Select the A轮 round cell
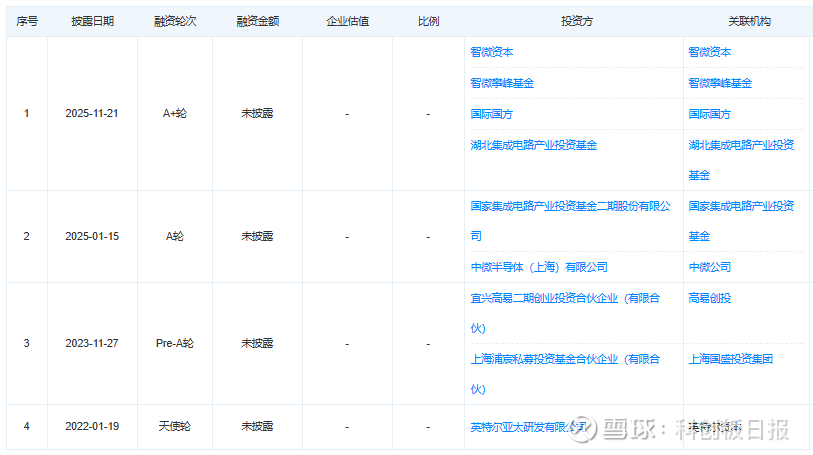This screenshot has width=813, height=455. pyautogui.click(x=175, y=236)
